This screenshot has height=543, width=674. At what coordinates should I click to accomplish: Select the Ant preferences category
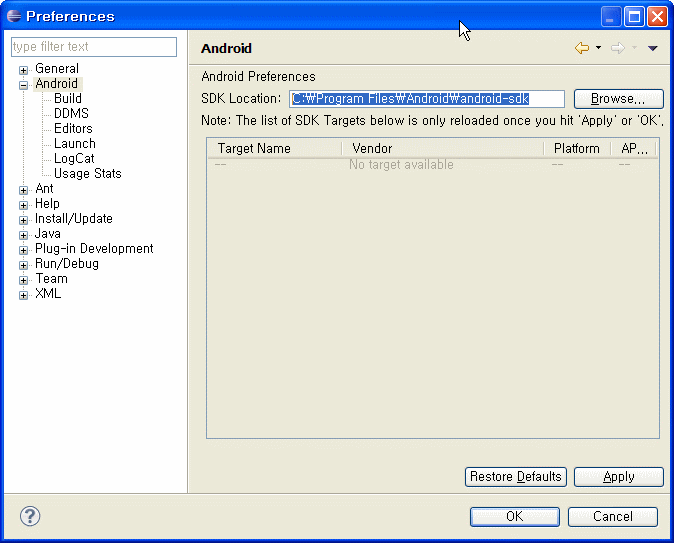(44, 189)
